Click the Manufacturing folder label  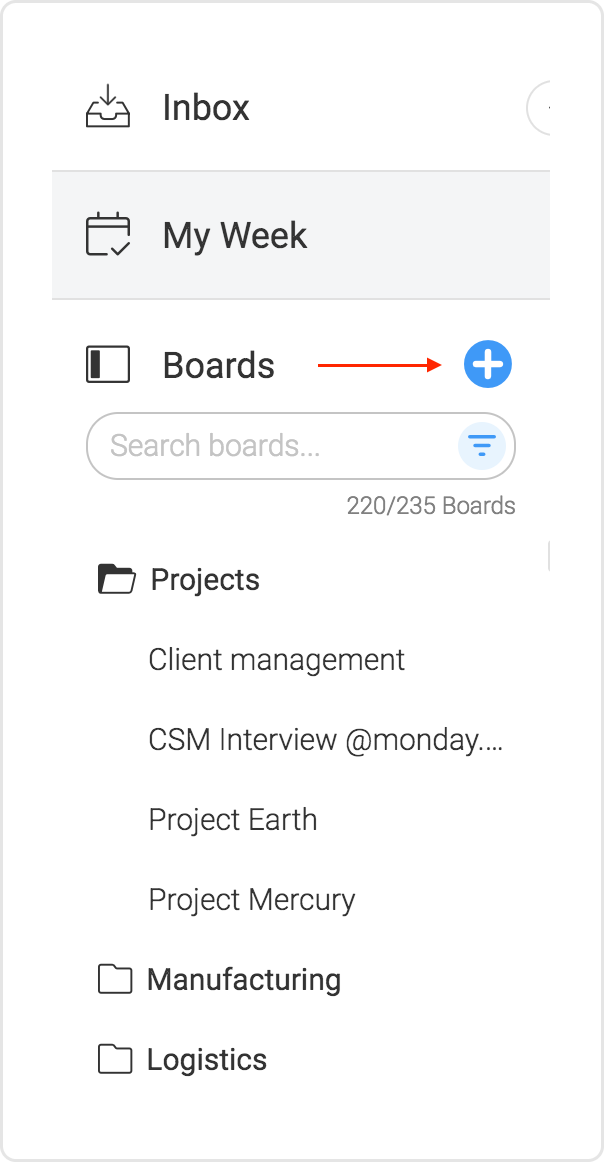244,980
